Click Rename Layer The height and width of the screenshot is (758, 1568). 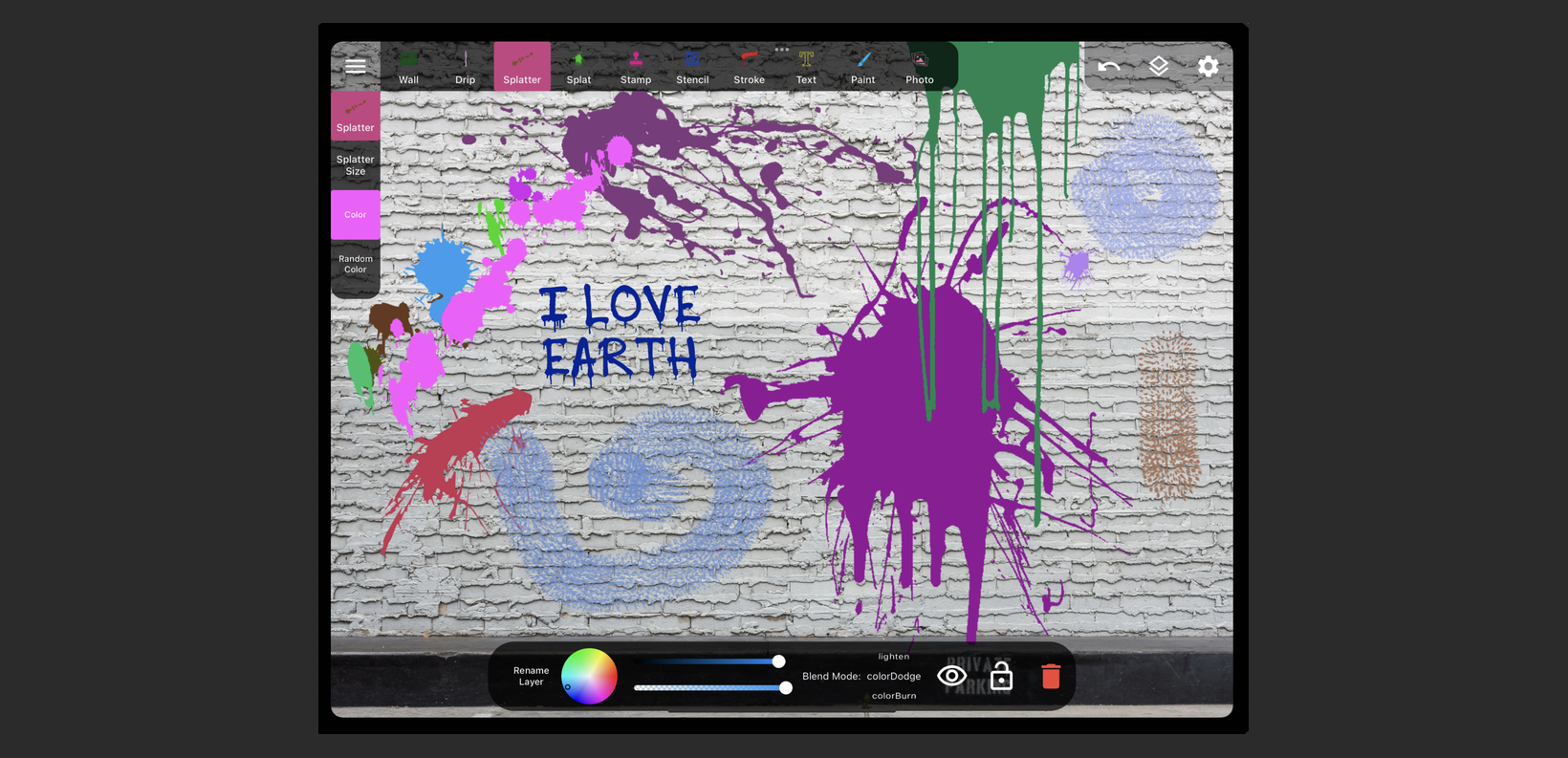531,676
